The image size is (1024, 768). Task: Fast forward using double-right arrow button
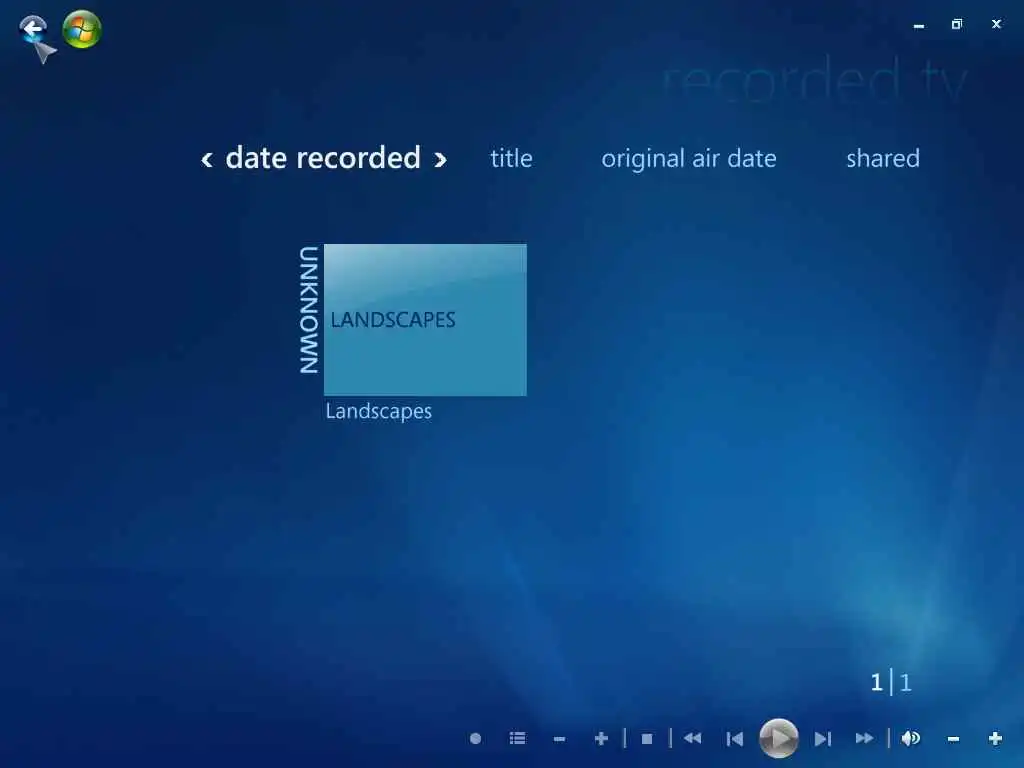click(x=864, y=739)
